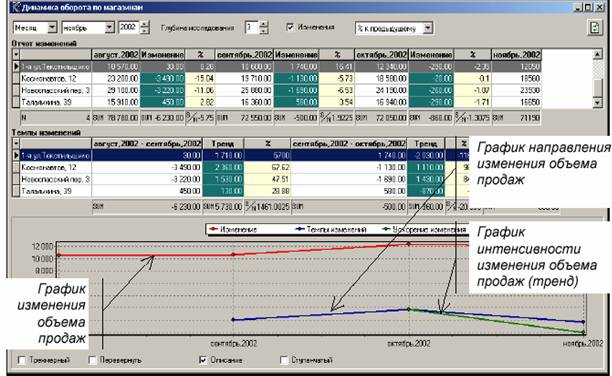Click the row selector next to 'Талалихина, 39' in the lower table
Screen dimensions: 612x376
point(16,191)
